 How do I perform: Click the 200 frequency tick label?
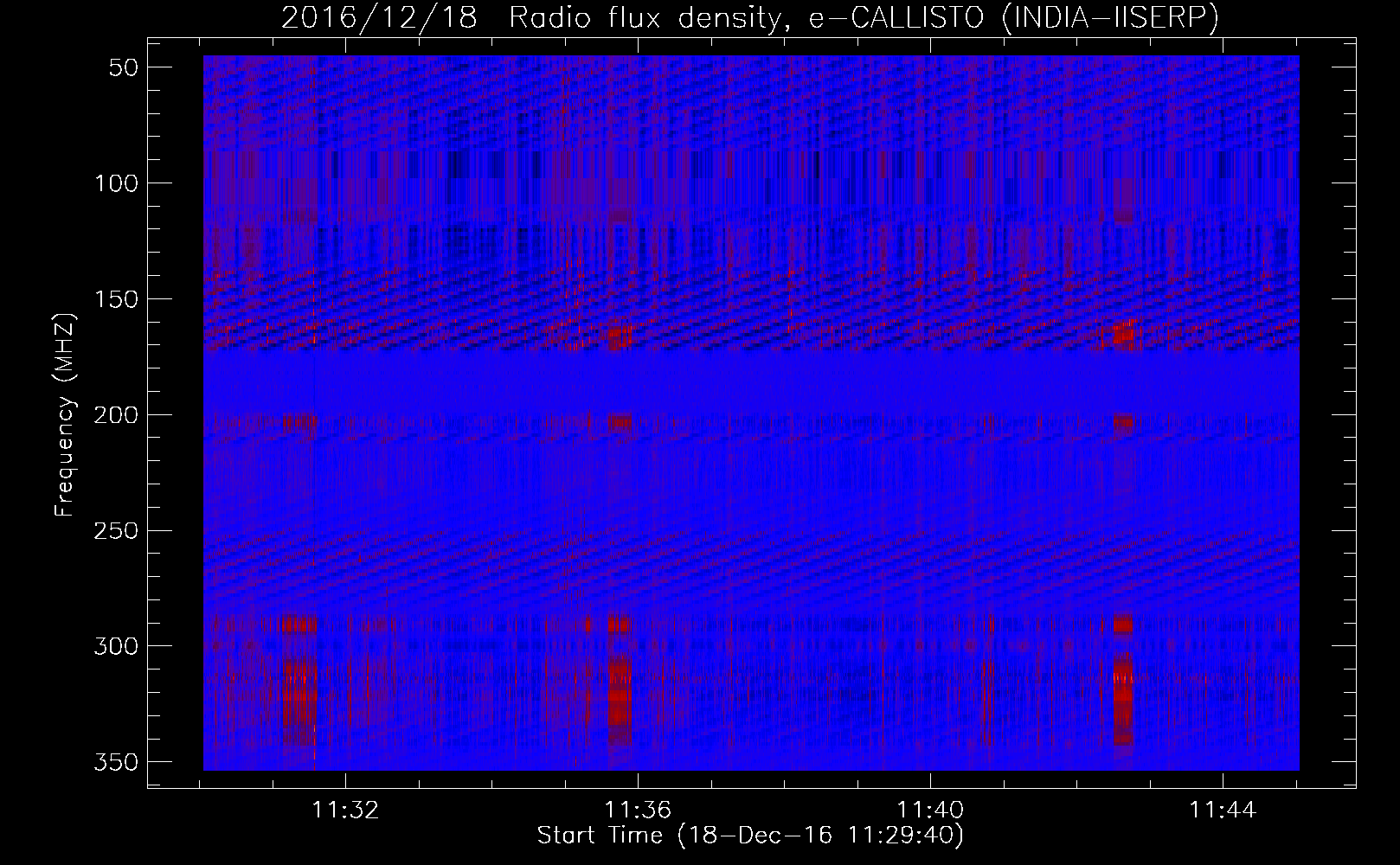pos(116,415)
